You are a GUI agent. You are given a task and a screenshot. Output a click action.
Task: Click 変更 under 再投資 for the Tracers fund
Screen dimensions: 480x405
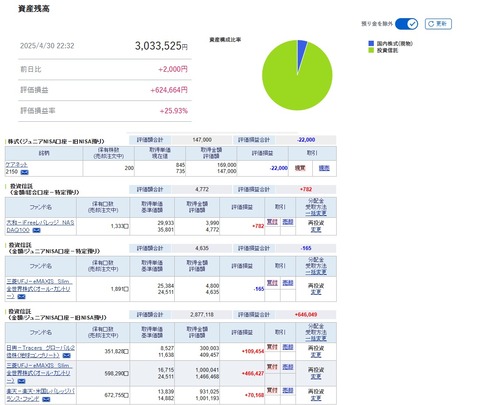(x=316, y=355)
